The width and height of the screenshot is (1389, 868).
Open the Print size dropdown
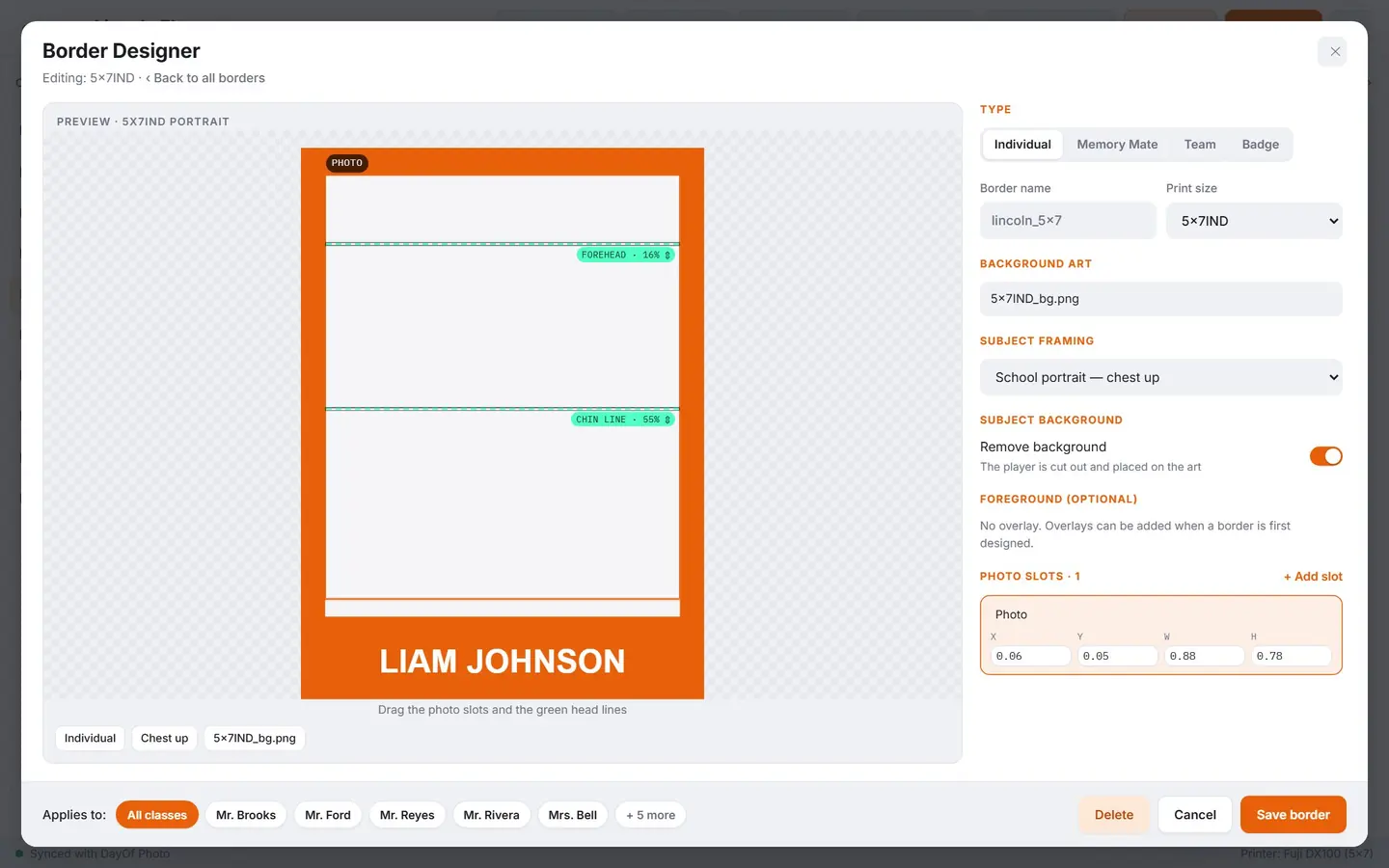(x=1254, y=221)
